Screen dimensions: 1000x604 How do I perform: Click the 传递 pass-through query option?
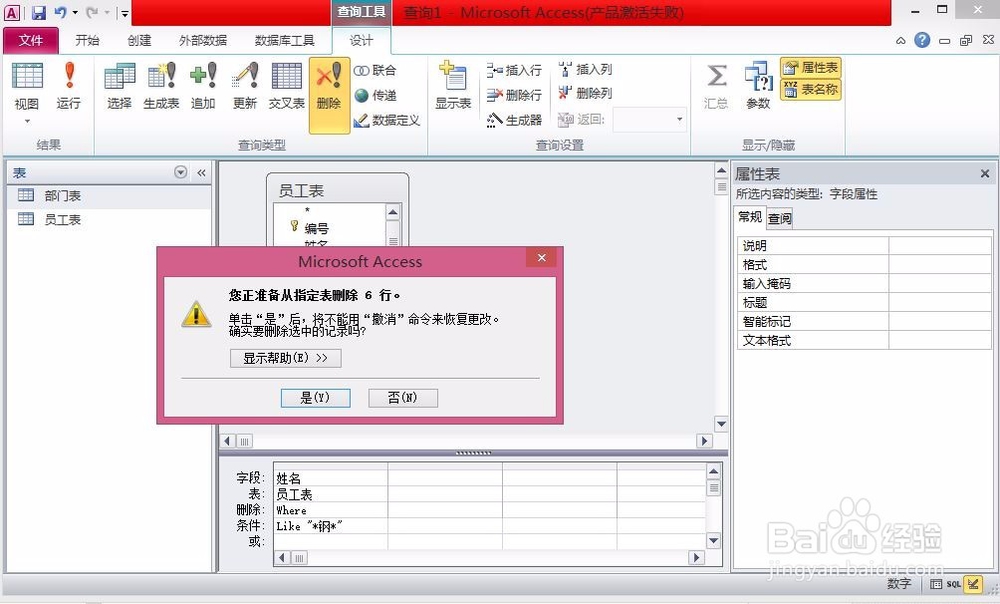click(375, 95)
